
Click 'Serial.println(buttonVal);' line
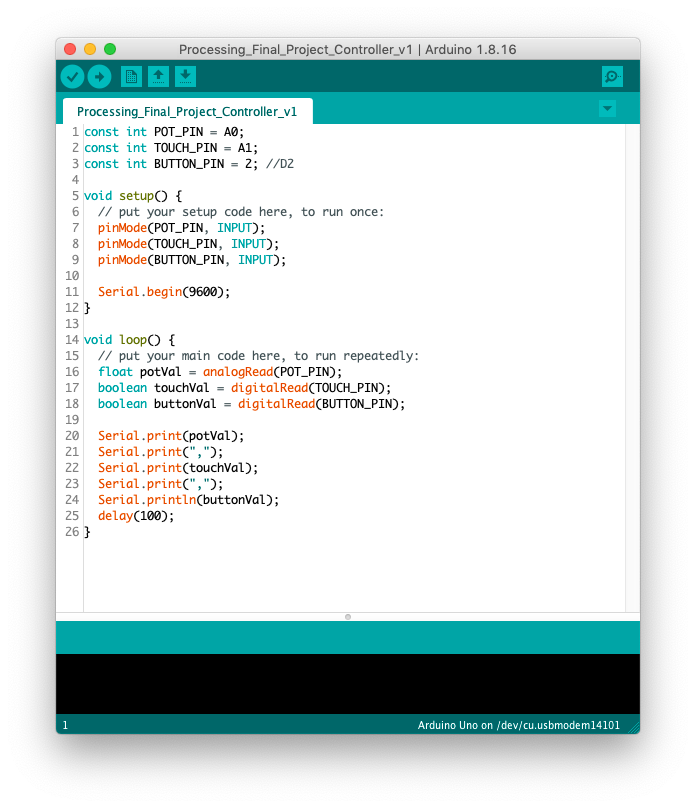(189, 499)
